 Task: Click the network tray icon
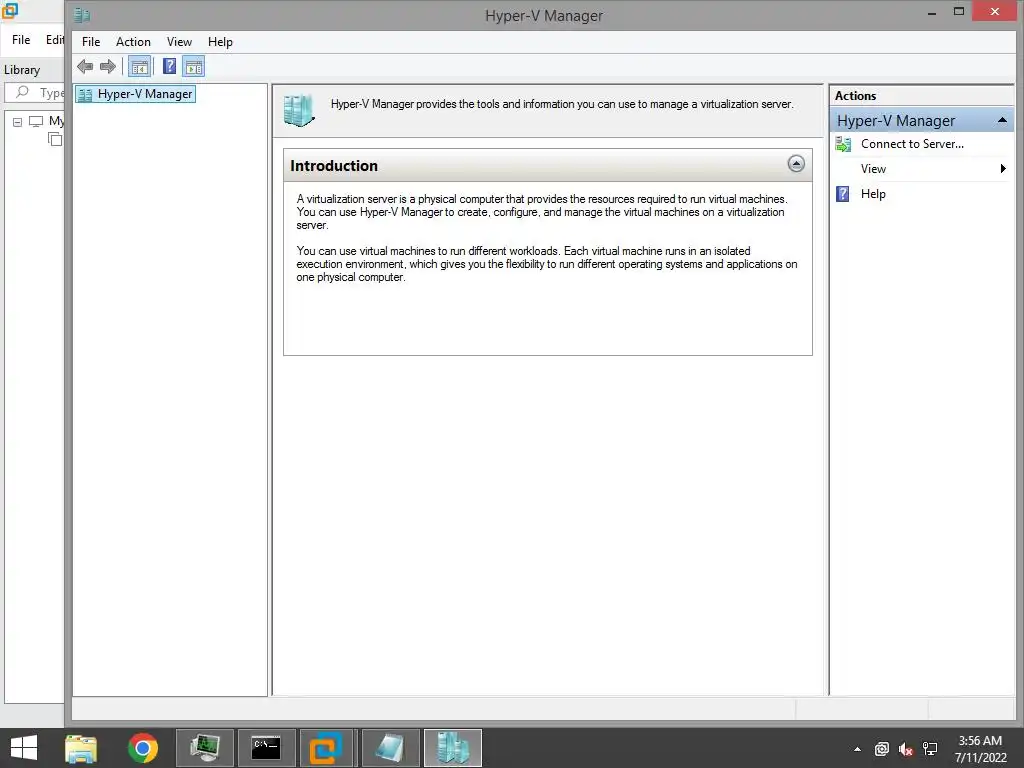pyautogui.click(x=930, y=749)
